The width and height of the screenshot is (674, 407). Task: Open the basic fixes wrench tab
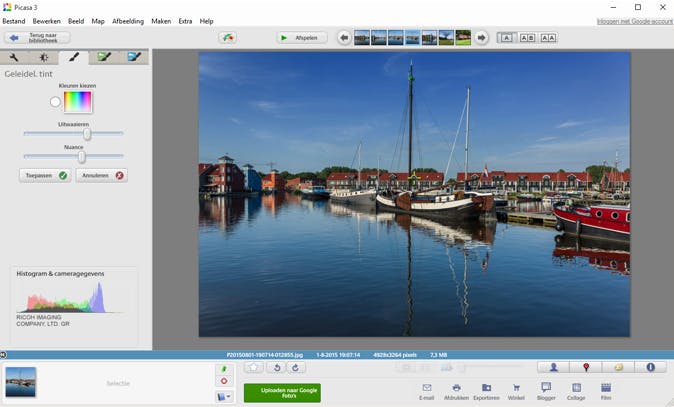click(x=14, y=58)
